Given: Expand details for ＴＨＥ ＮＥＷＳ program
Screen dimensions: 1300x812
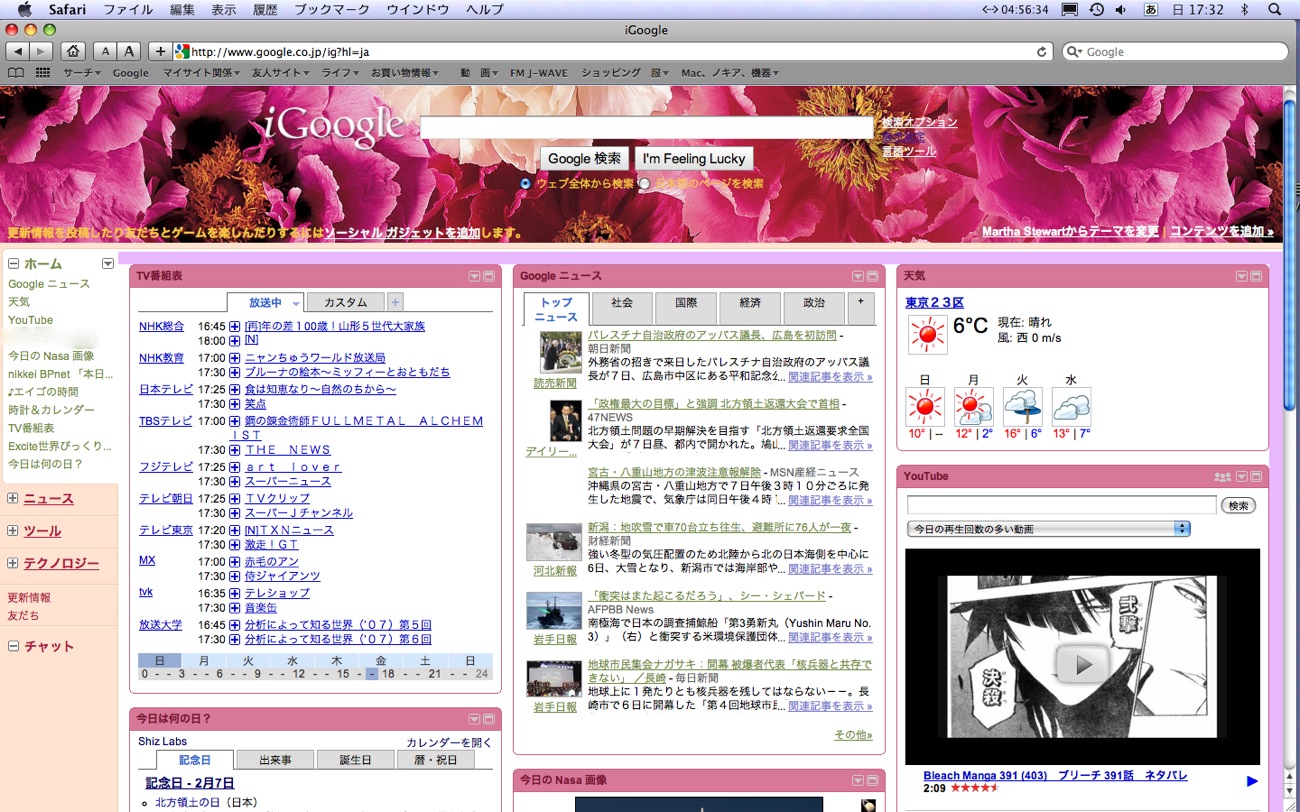Looking at the screenshot, I should (x=235, y=450).
